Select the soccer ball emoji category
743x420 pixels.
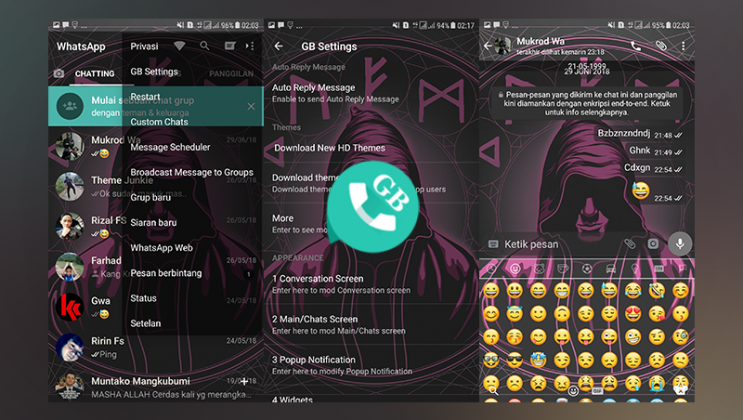(x=587, y=269)
